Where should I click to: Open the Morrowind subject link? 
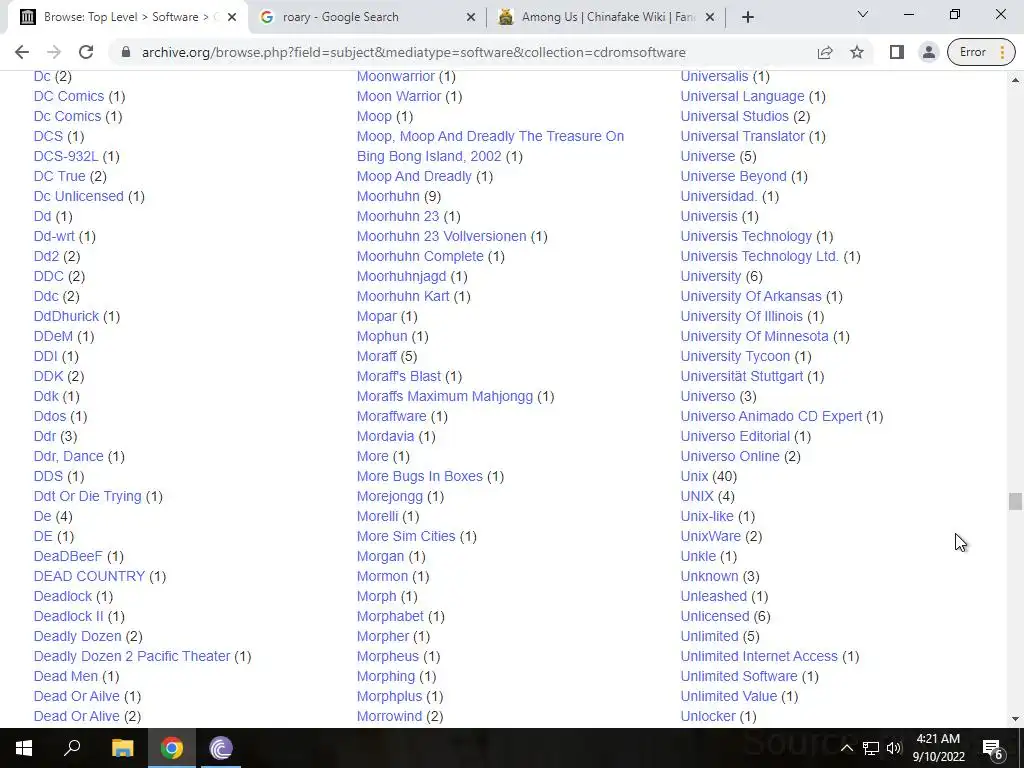(389, 716)
